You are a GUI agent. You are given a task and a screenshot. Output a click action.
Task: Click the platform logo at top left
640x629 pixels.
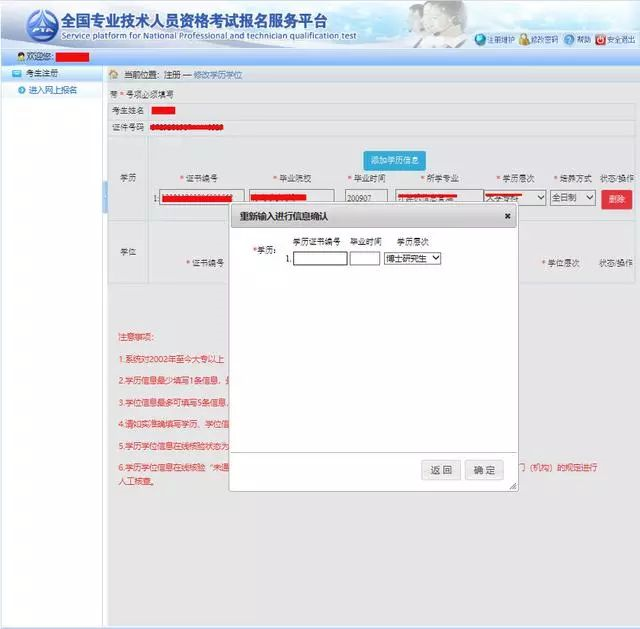(x=42, y=24)
